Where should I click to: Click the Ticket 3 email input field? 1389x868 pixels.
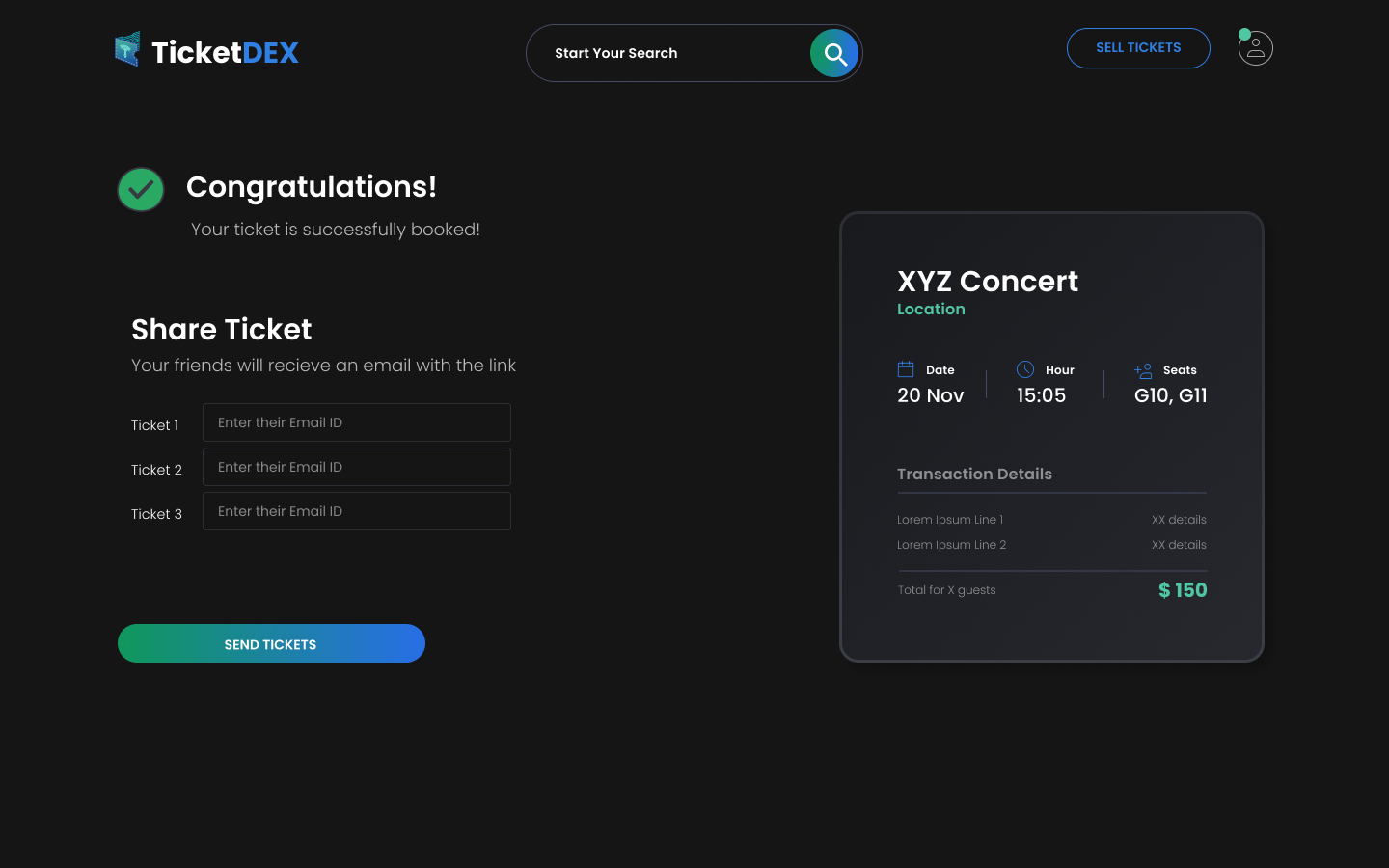356,511
